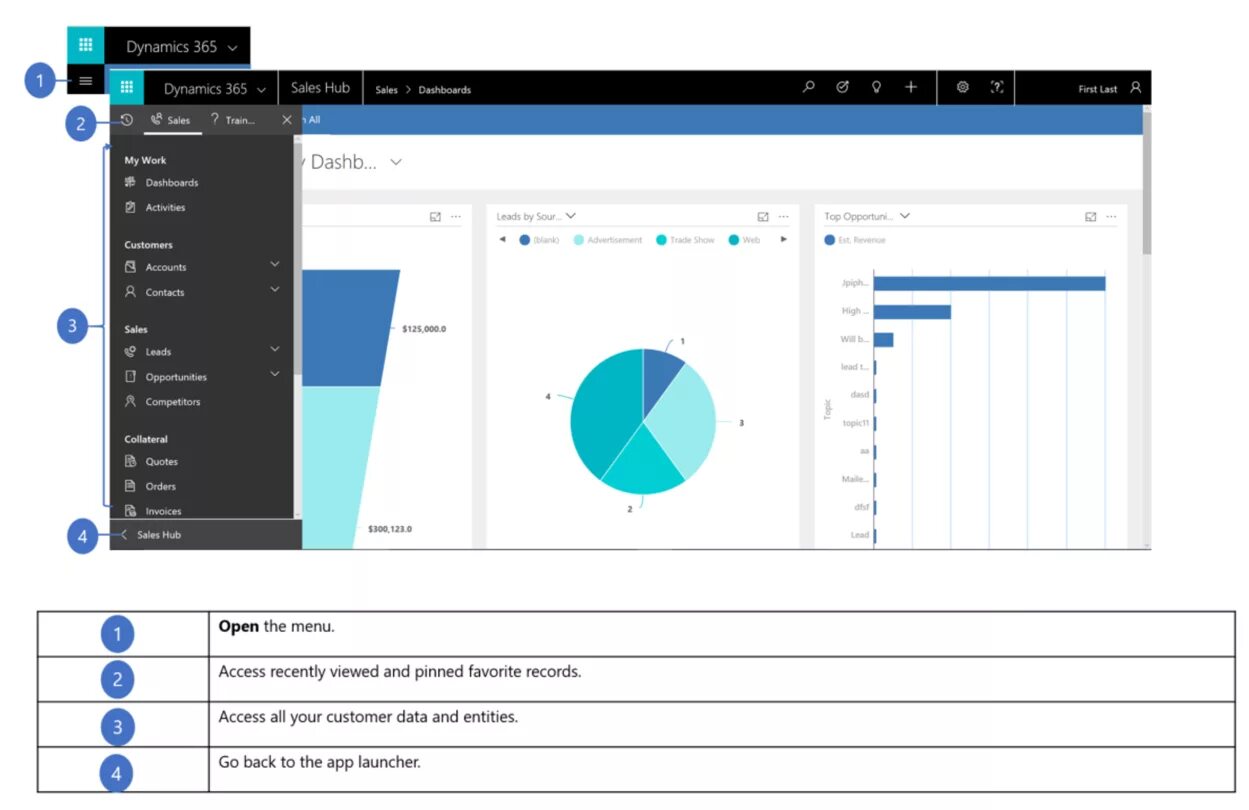1249x810 pixels.
Task: Open Leads by Source more options ellipsis
Action: tap(784, 216)
